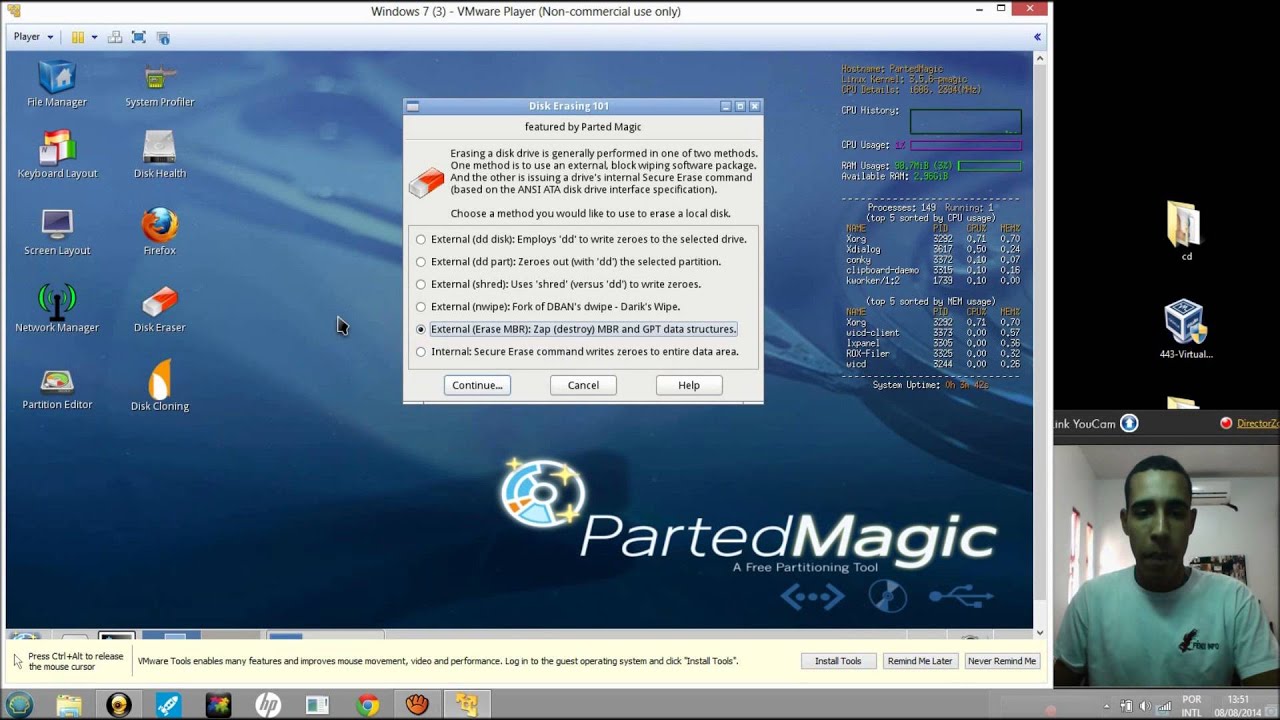Launch System Profiler from the desktop

pos(159,85)
